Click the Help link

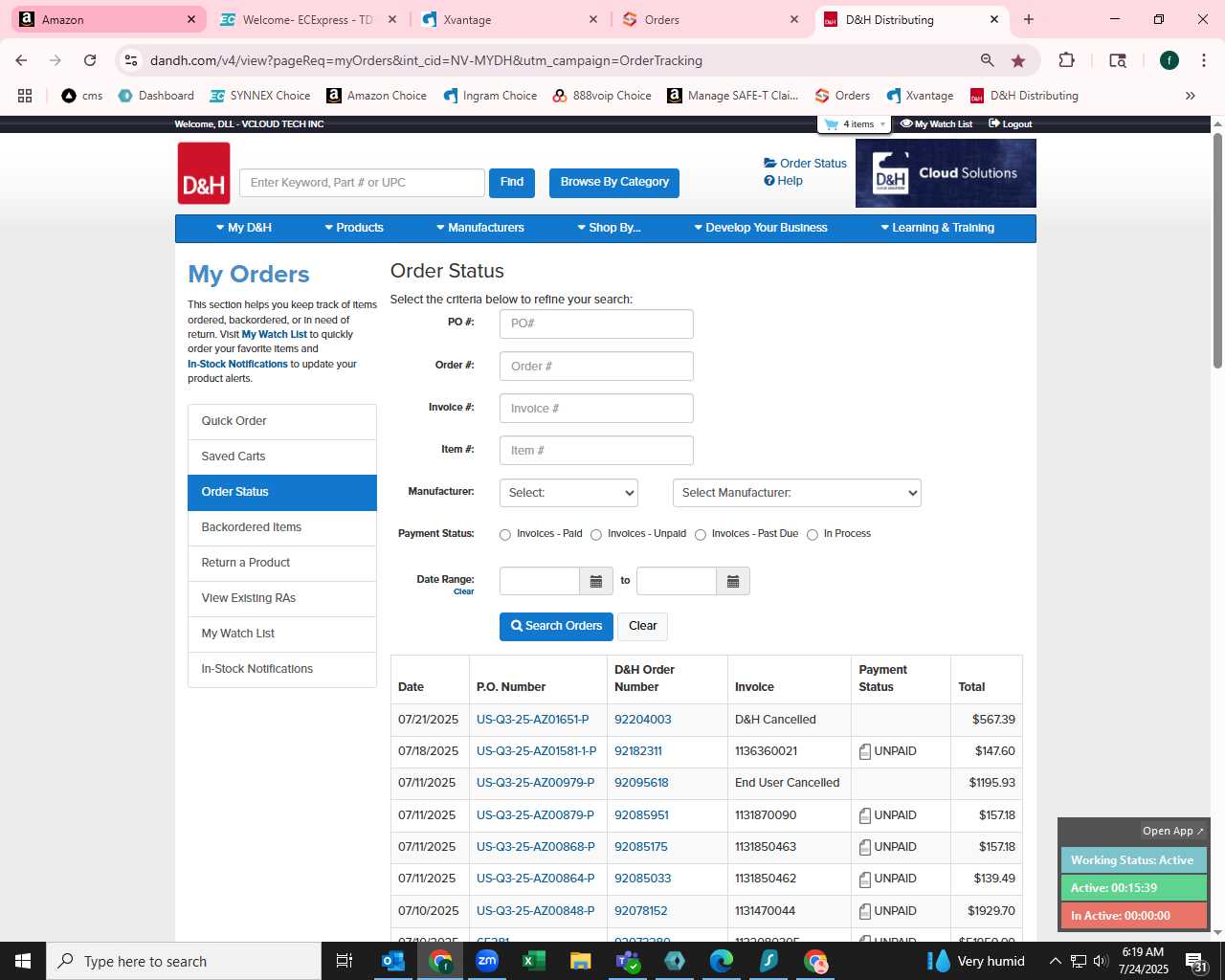[784, 181]
